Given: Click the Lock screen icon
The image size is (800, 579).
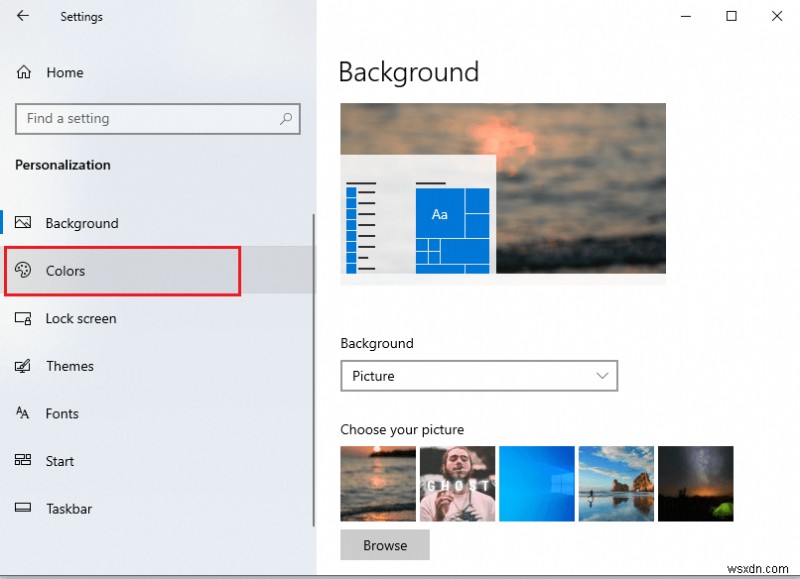Looking at the screenshot, I should coord(23,318).
